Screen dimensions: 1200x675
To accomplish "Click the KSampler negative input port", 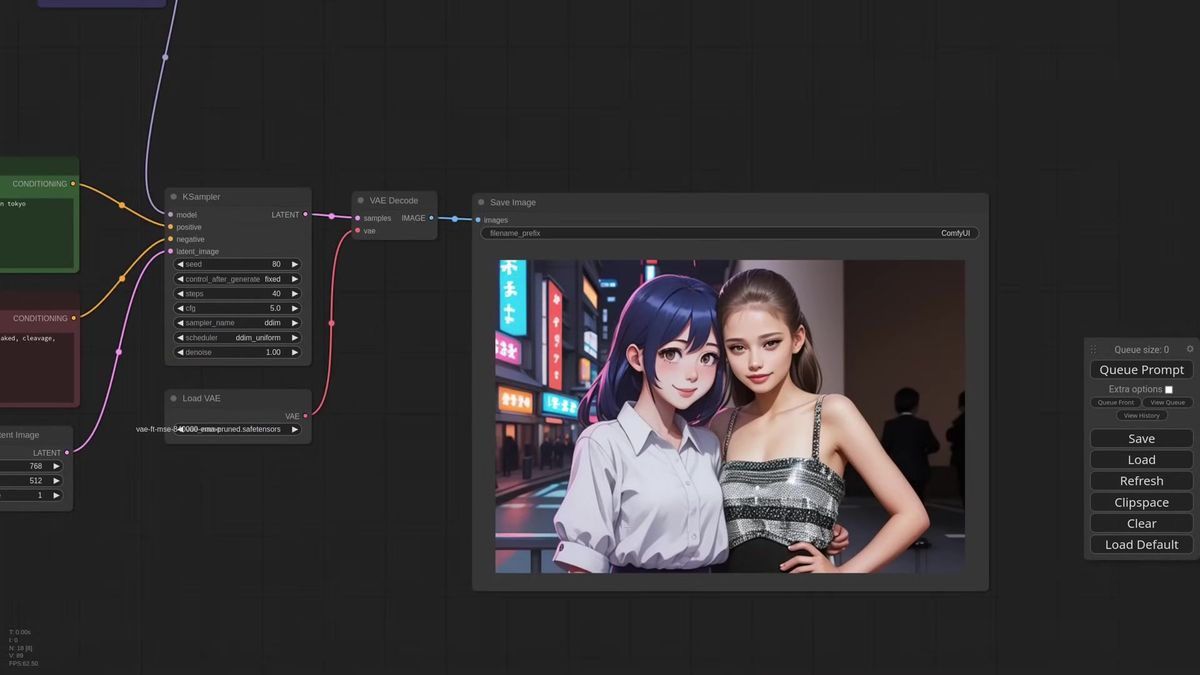I will 170,239.
